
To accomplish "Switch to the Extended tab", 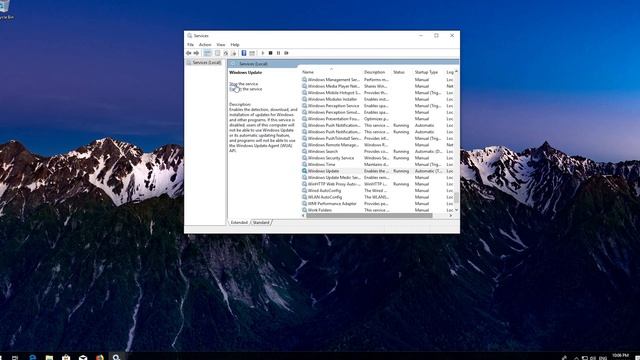I will coord(239,222).
